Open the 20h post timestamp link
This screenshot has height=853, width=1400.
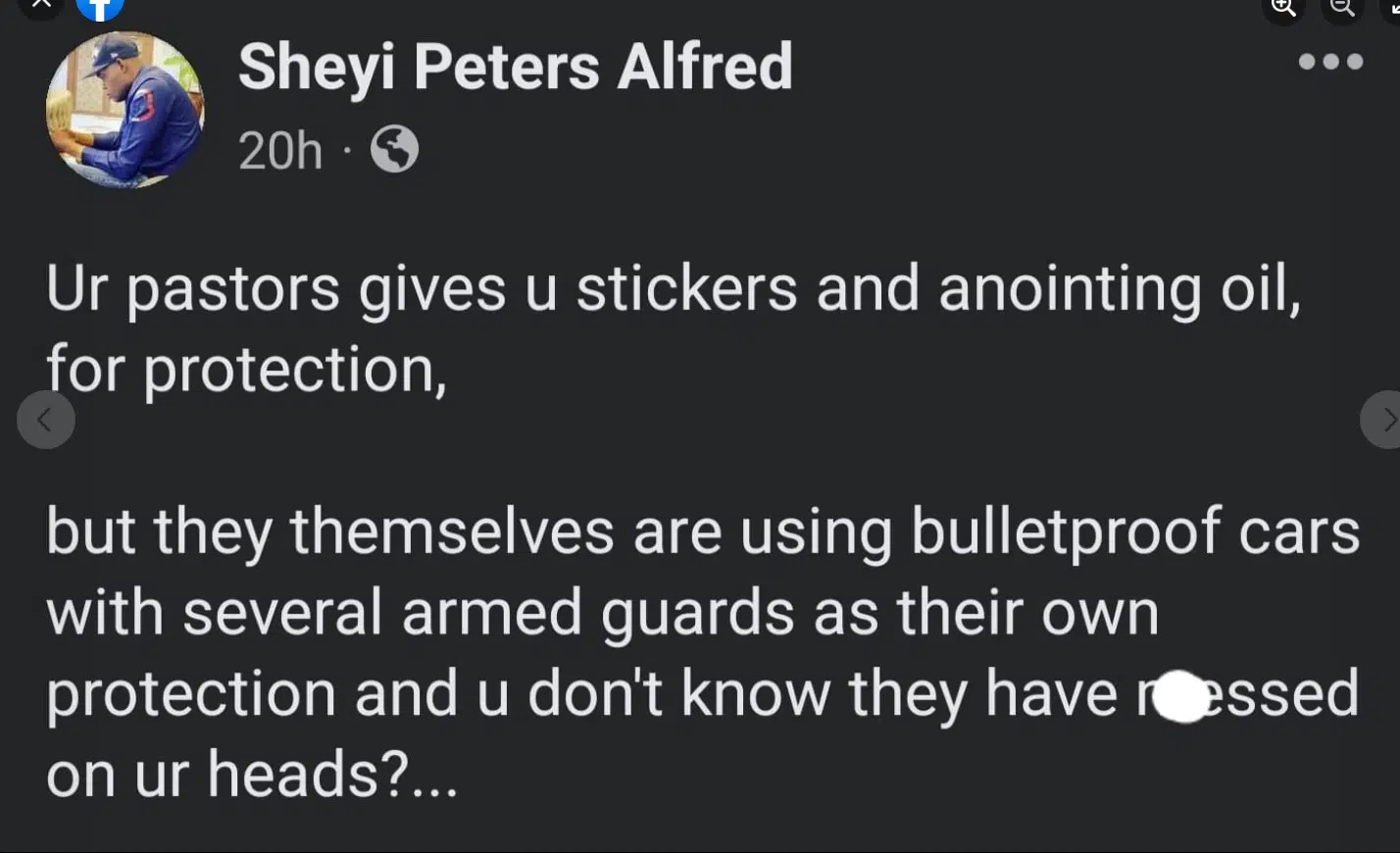[x=279, y=151]
